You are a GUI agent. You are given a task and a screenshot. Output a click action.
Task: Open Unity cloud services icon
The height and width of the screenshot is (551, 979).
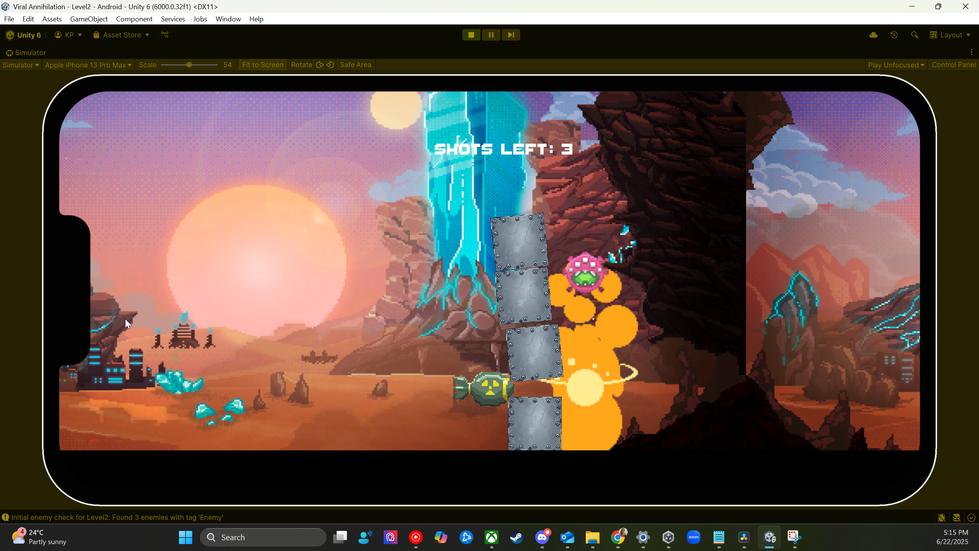coord(873,35)
